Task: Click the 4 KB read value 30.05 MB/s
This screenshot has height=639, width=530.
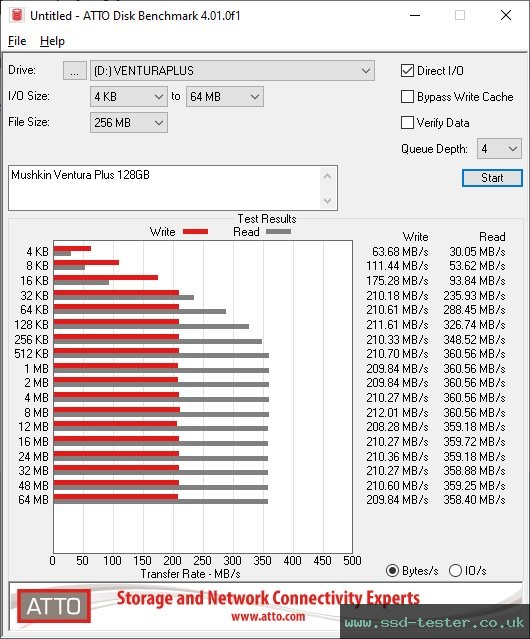Action: point(477,252)
